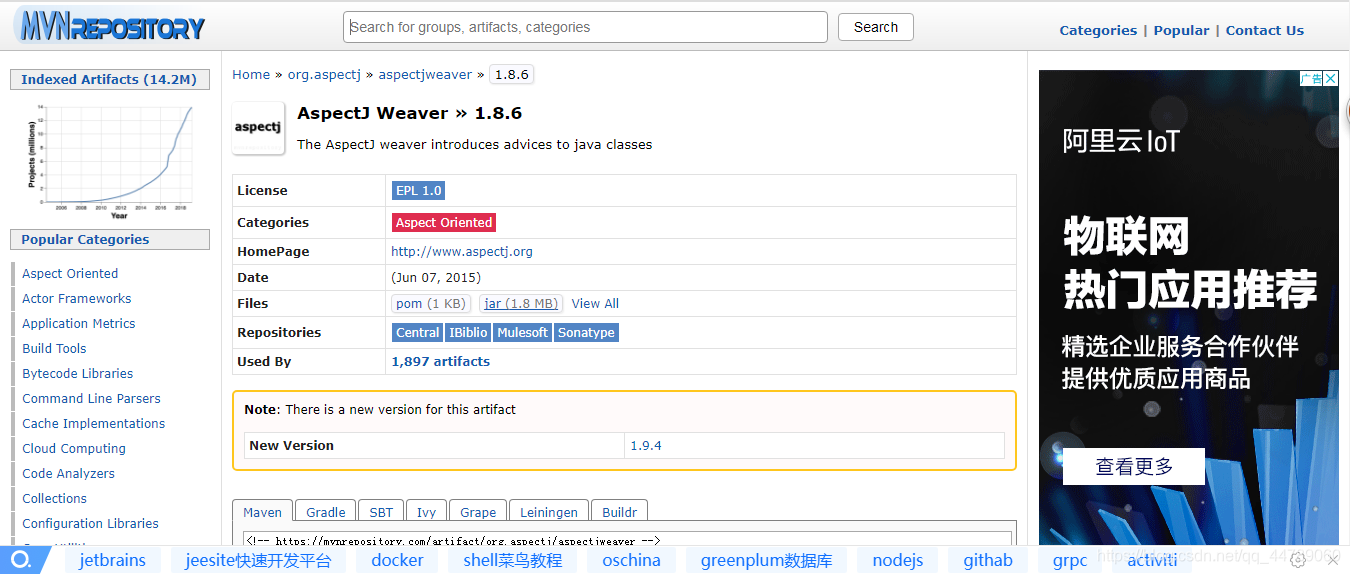Switch to the Leiningen tab
Viewport: 1350px width, 574px height.
click(549, 511)
